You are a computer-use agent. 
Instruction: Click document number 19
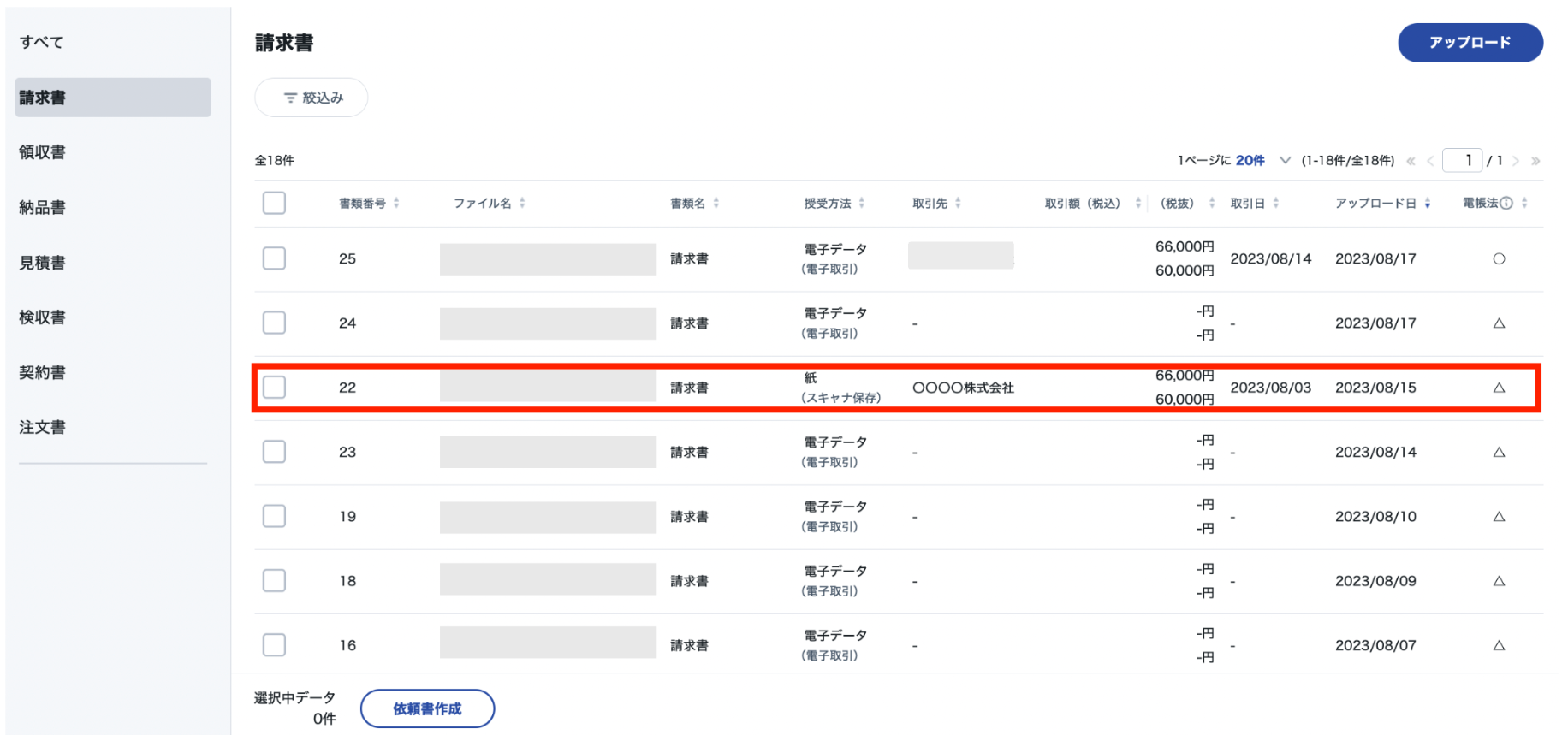pyautogui.click(x=347, y=517)
